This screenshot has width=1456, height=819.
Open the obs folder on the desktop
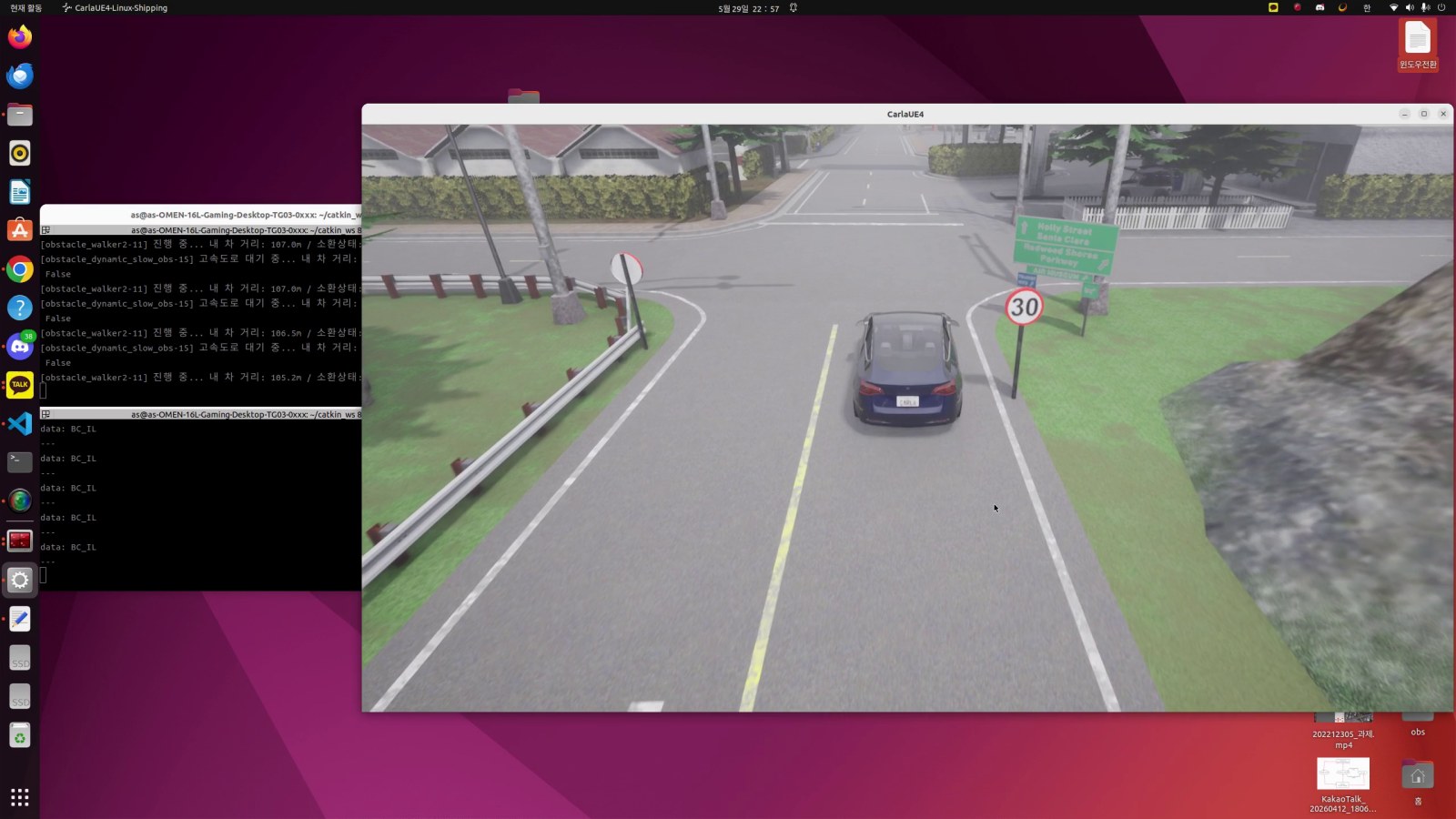pos(1418,725)
